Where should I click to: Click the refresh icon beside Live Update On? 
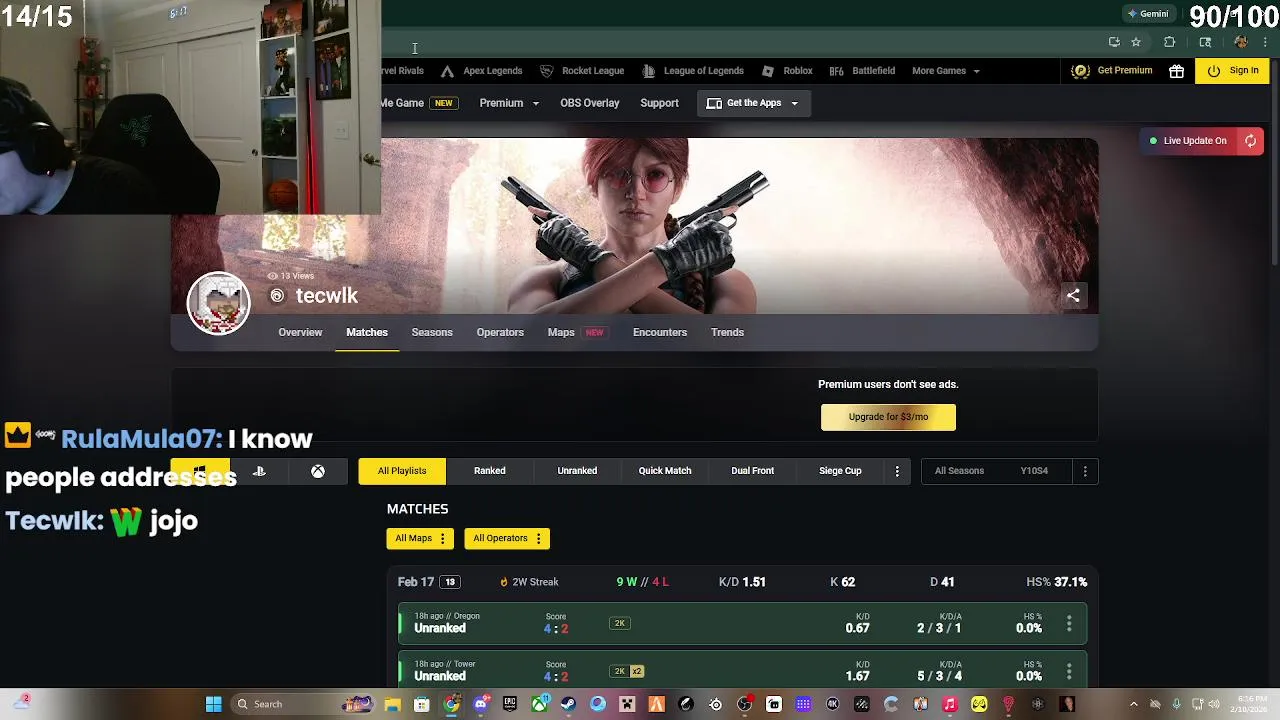(x=1250, y=141)
